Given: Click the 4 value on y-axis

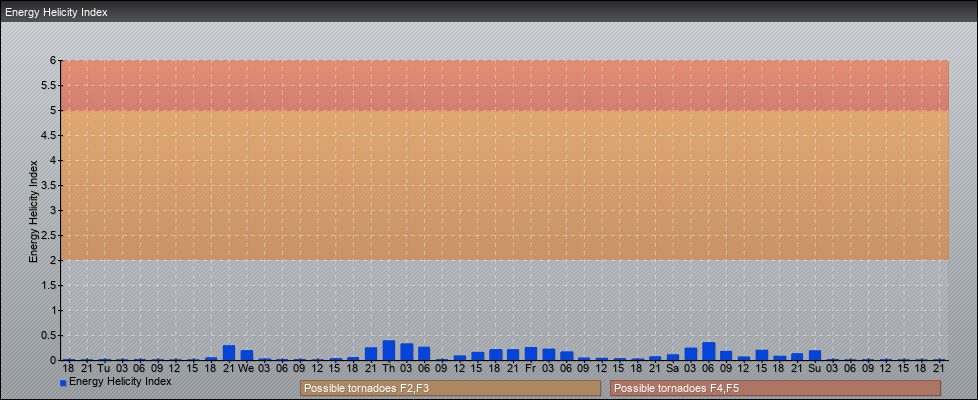Looking at the screenshot, I should point(54,160).
